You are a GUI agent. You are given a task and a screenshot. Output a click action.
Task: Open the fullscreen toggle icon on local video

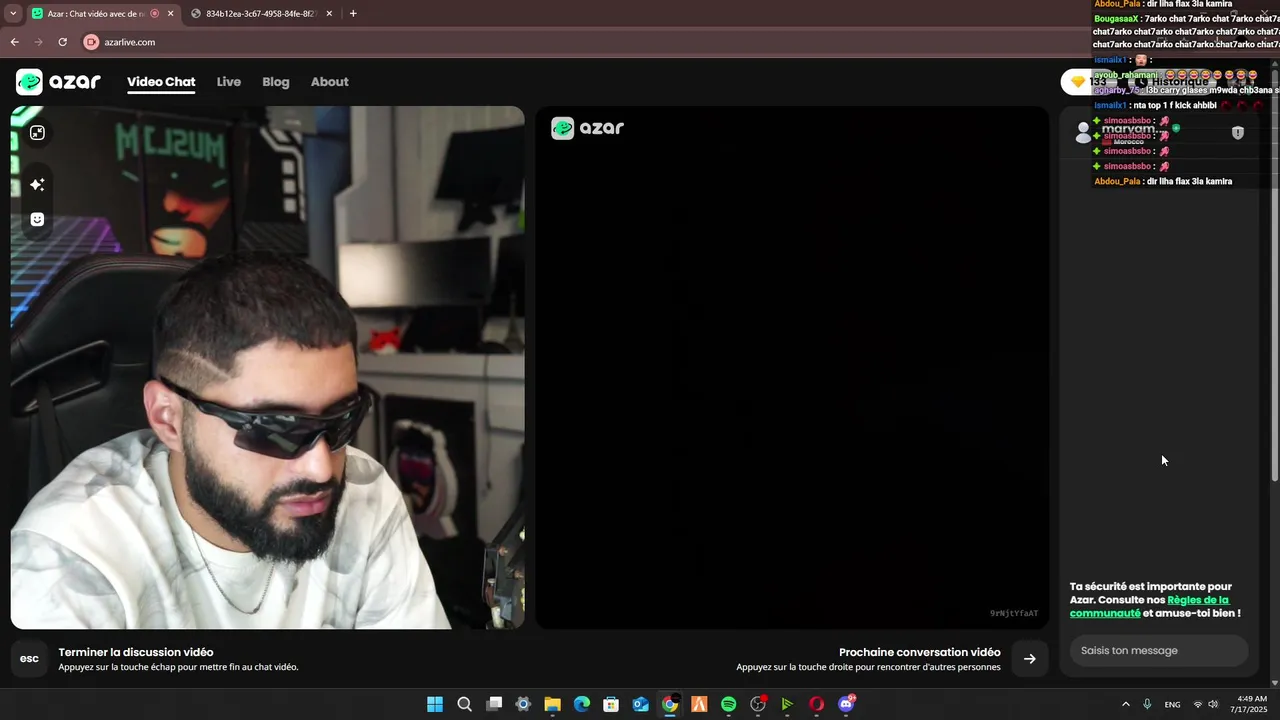[x=37, y=133]
